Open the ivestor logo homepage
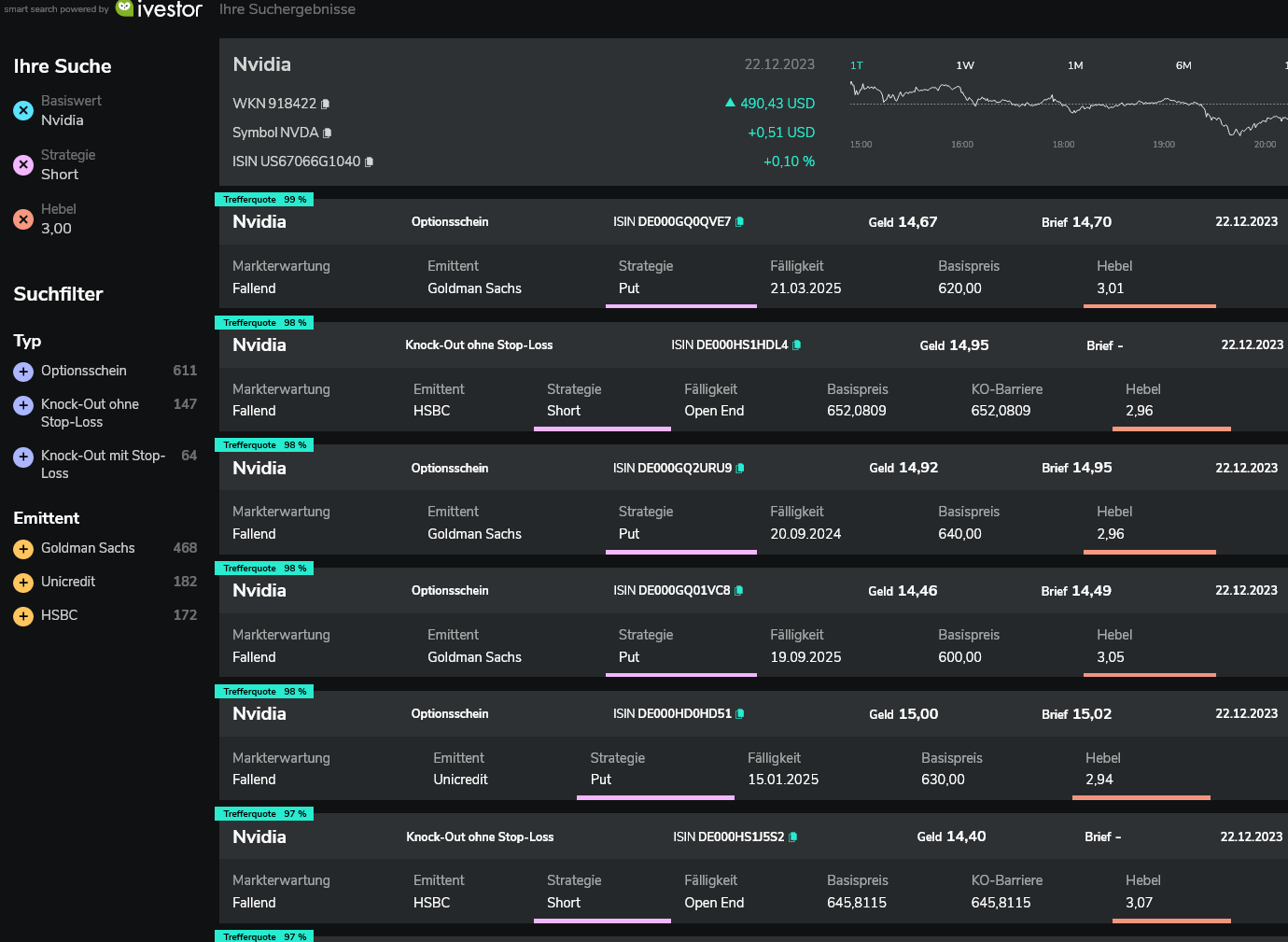Image resolution: width=1288 pixels, height=942 pixels. (x=159, y=9)
